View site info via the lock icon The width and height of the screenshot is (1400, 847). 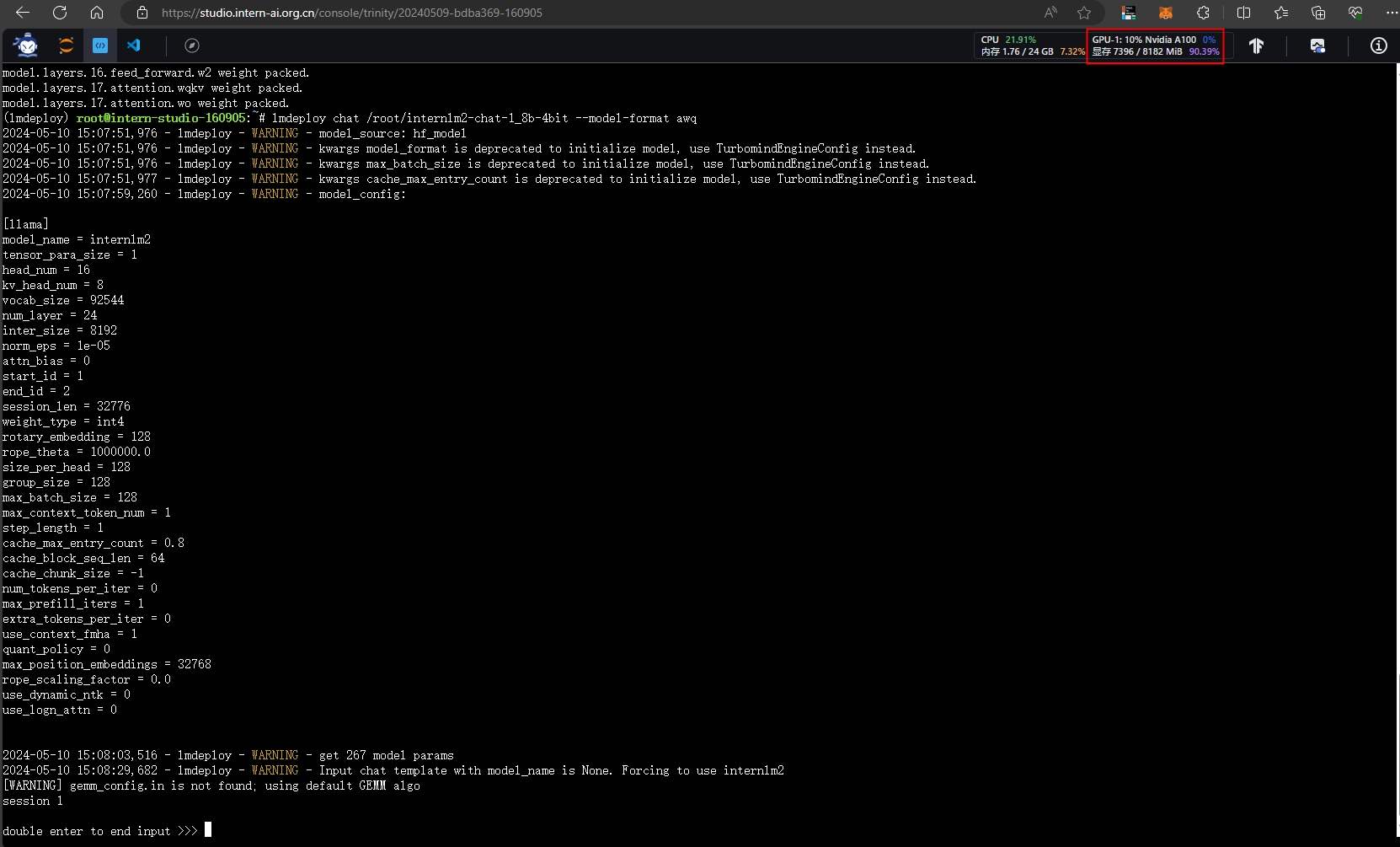[x=142, y=13]
